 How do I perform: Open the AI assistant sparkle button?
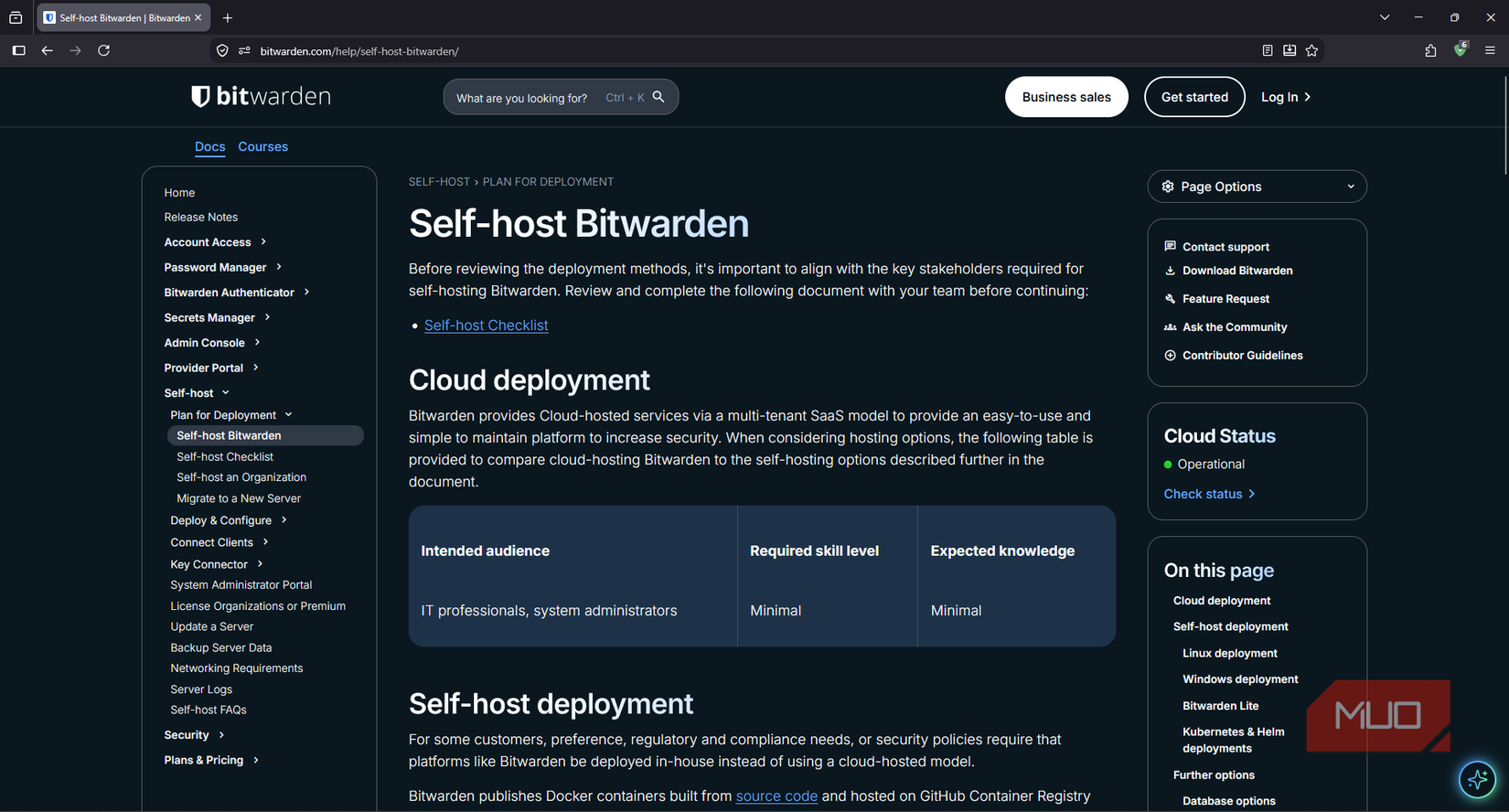click(x=1477, y=780)
